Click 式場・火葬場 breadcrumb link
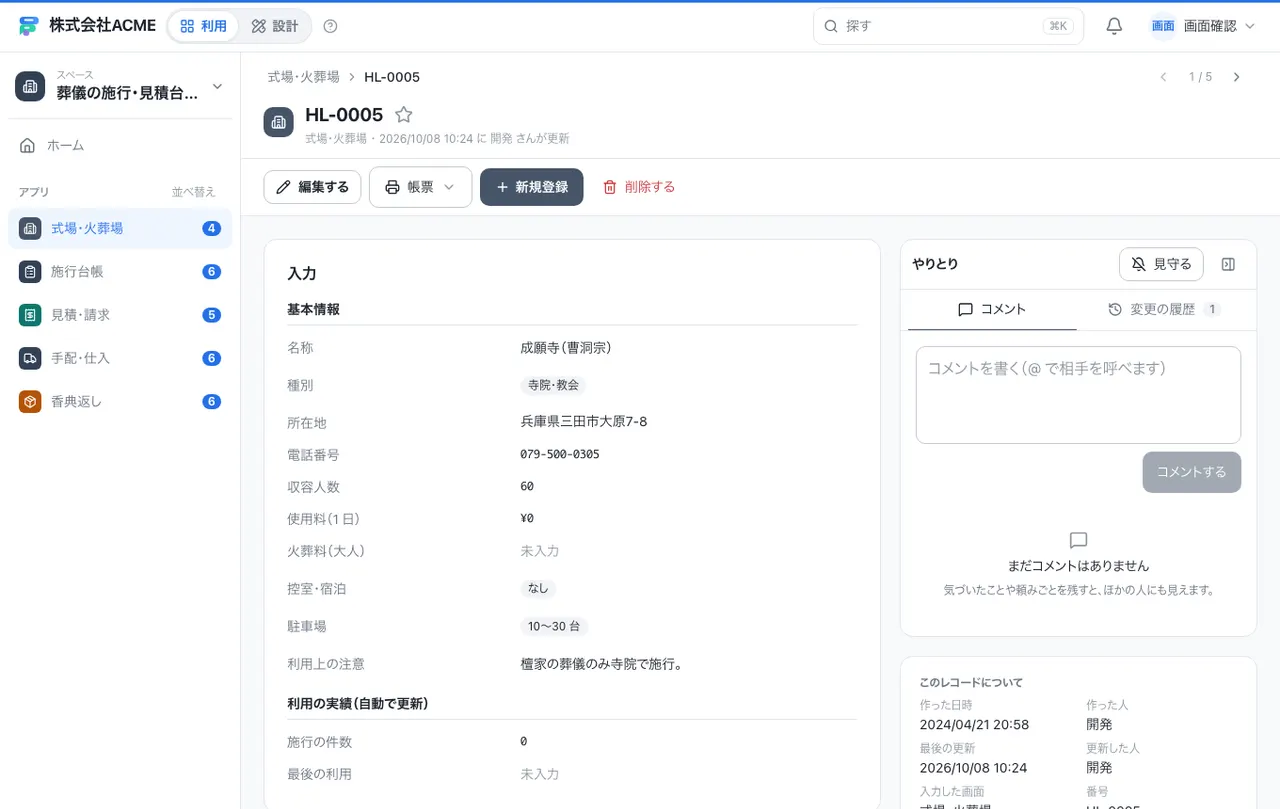 point(303,77)
